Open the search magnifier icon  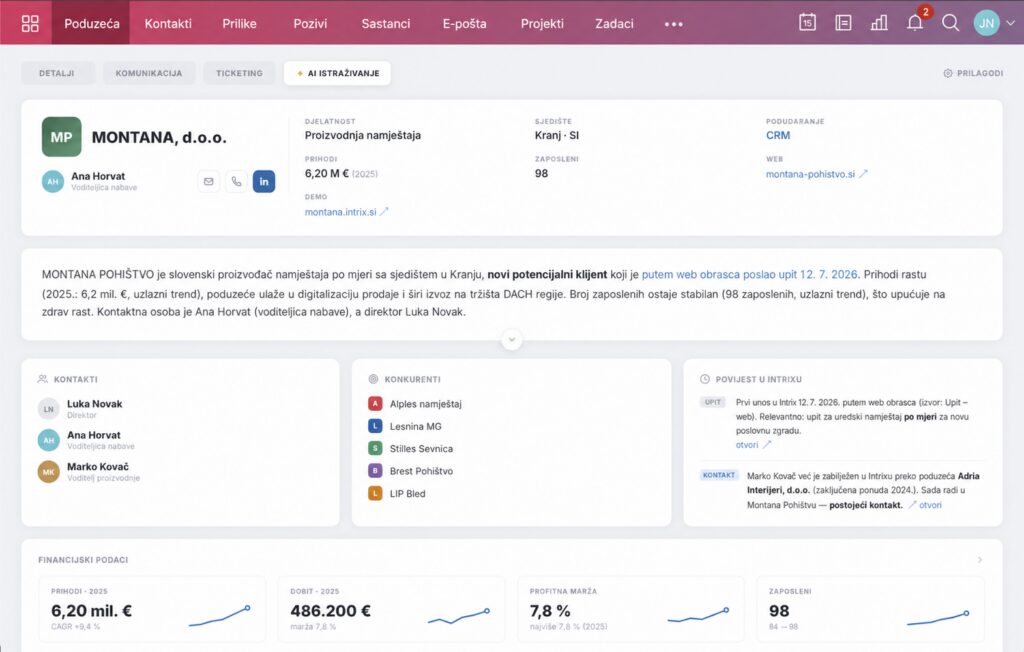pyautogui.click(x=950, y=23)
